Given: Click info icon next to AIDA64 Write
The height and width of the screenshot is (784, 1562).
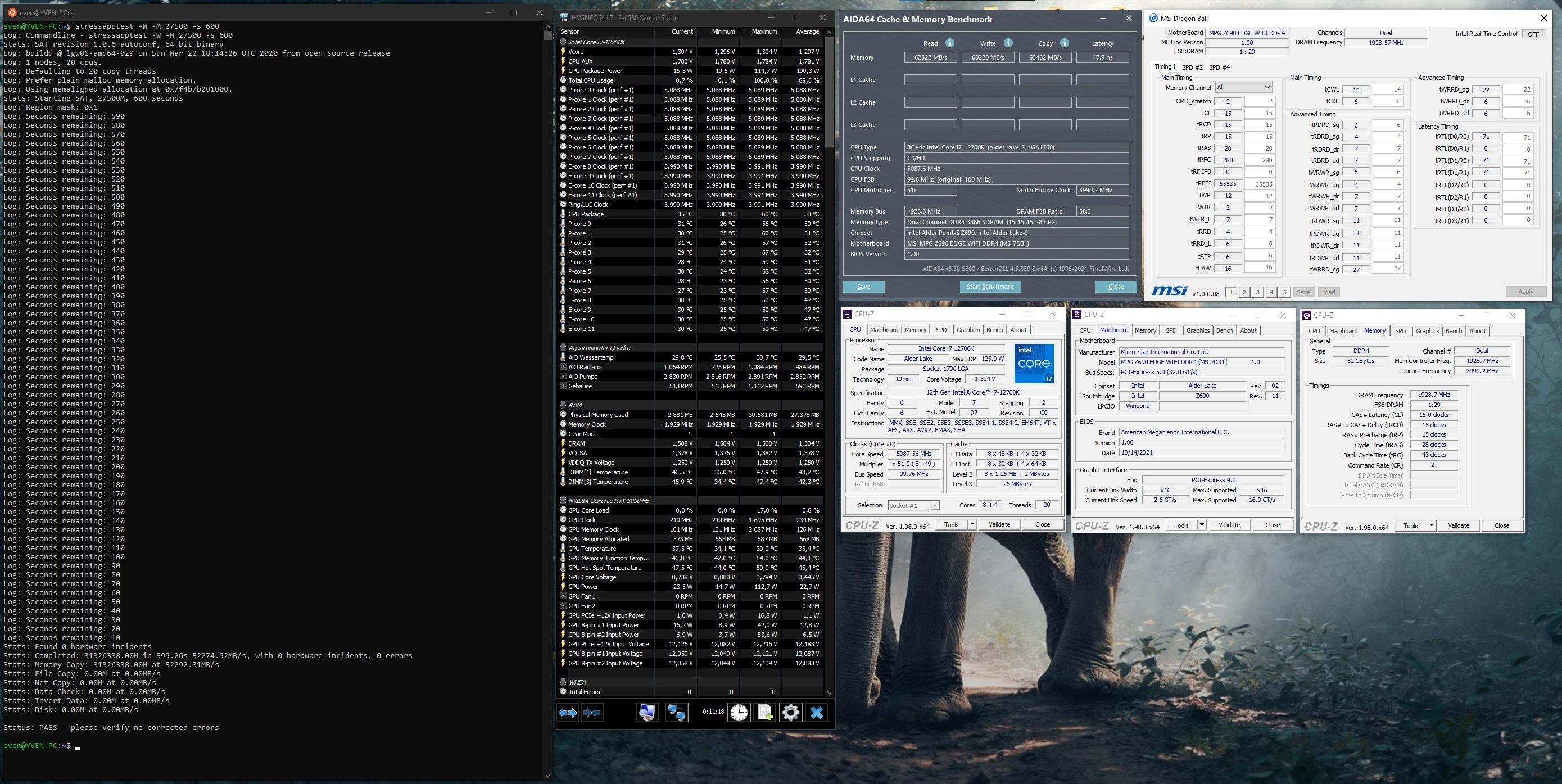Looking at the screenshot, I should tap(1008, 43).
